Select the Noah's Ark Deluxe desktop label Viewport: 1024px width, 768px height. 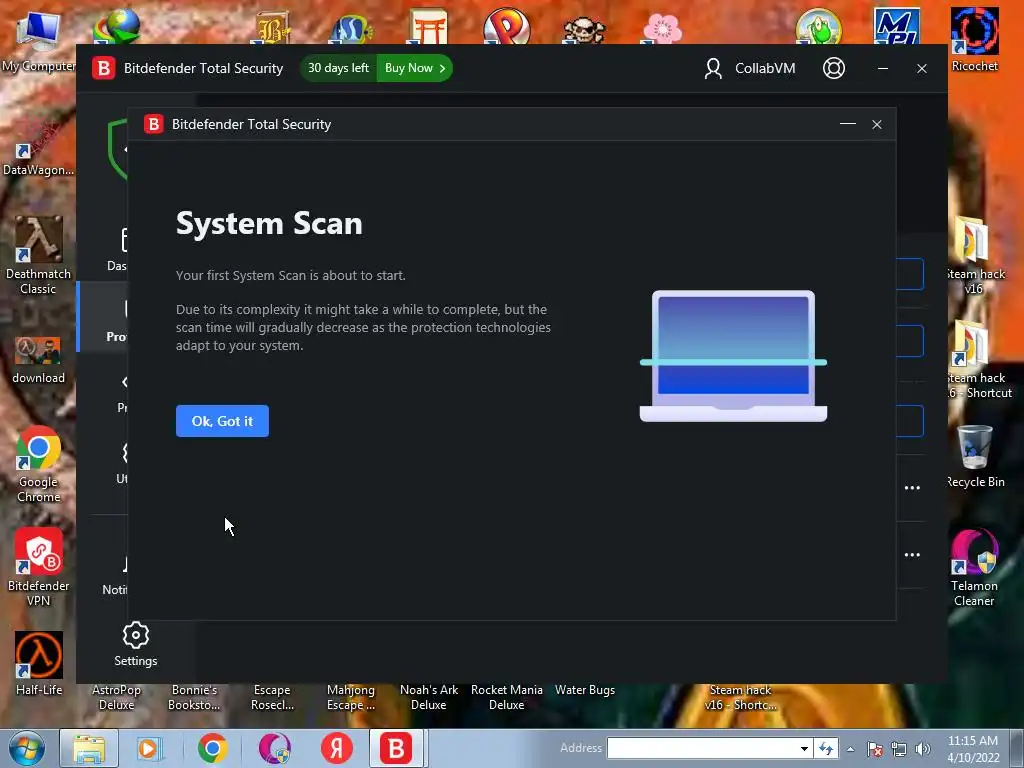point(429,697)
